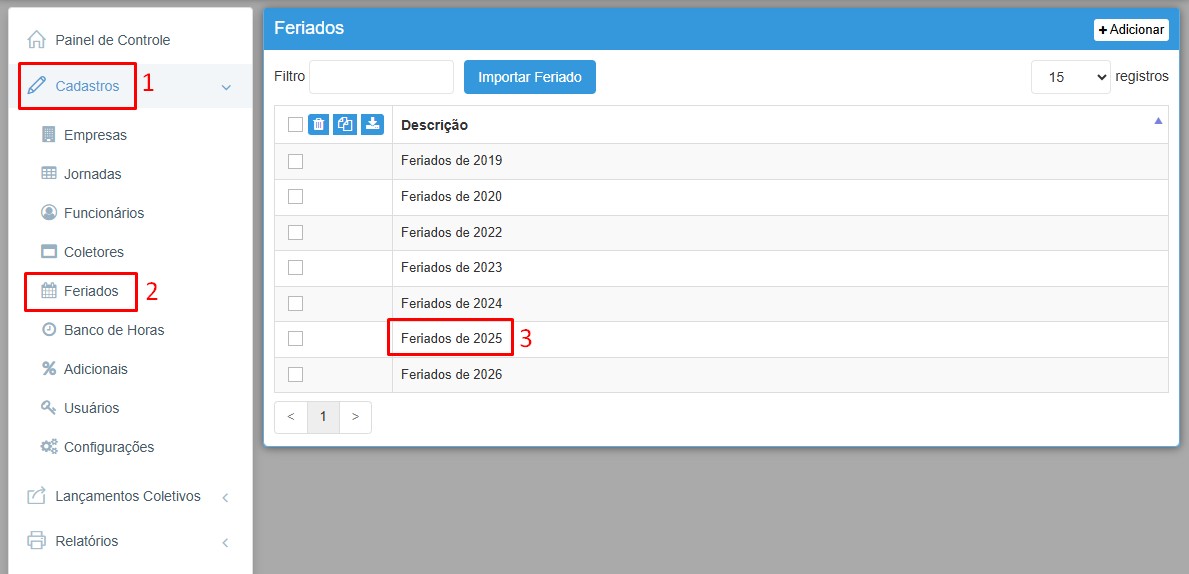Click the trash delete icon in table header
The height and width of the screenshot is (574, 1189).
(x=319, y=125)
